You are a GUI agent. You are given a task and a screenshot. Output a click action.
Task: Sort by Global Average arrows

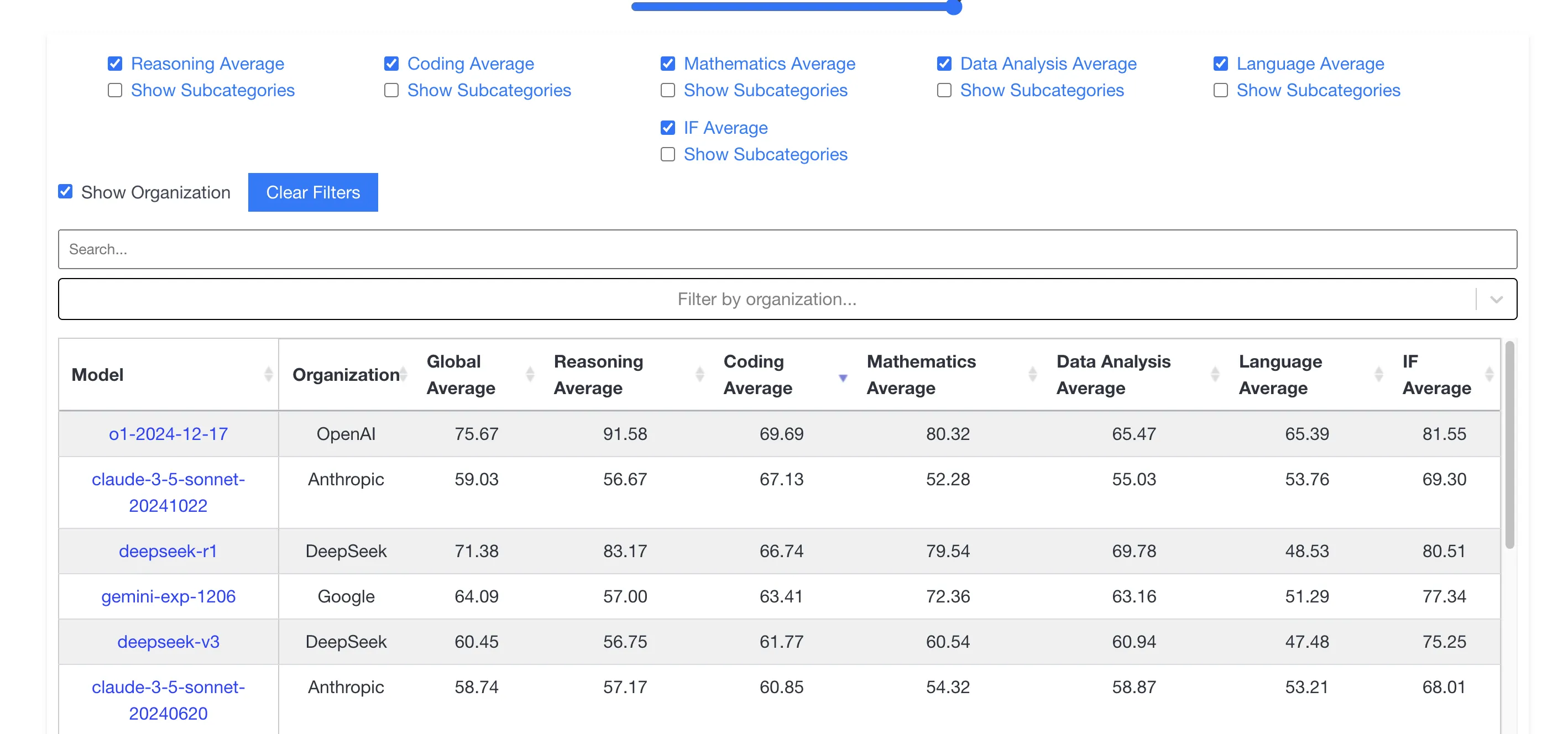[530, 374]
